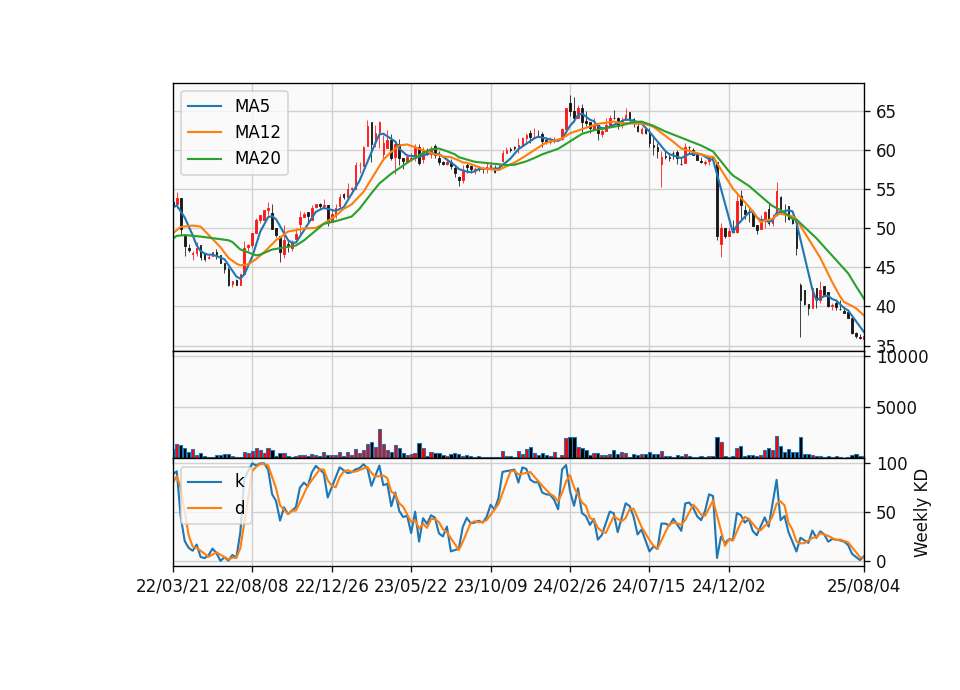Click the 24/02/26 date axis label
This screenshot has height=690, width=960.
[569, 586]
